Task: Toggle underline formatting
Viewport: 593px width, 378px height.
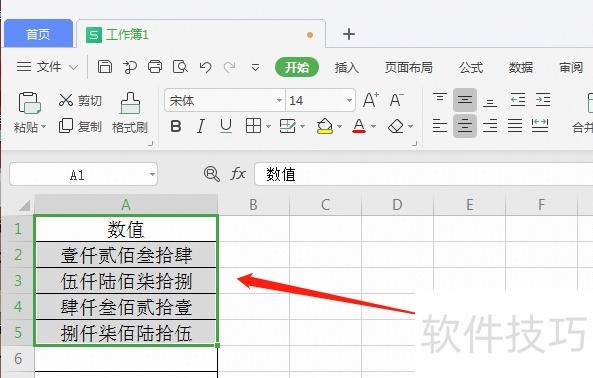Action: (x=226, y=126)
